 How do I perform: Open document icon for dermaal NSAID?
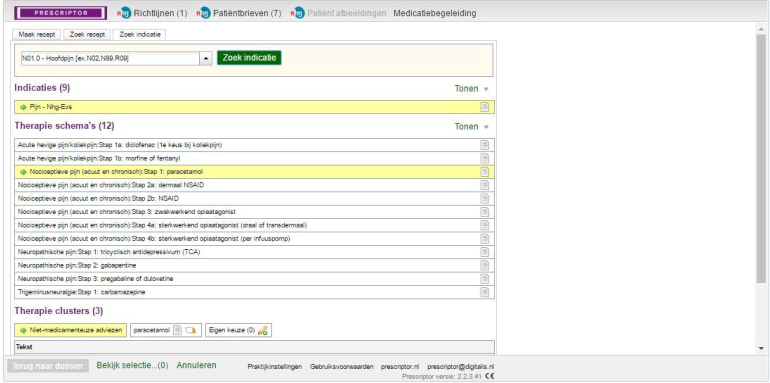(x=484, y=185)
